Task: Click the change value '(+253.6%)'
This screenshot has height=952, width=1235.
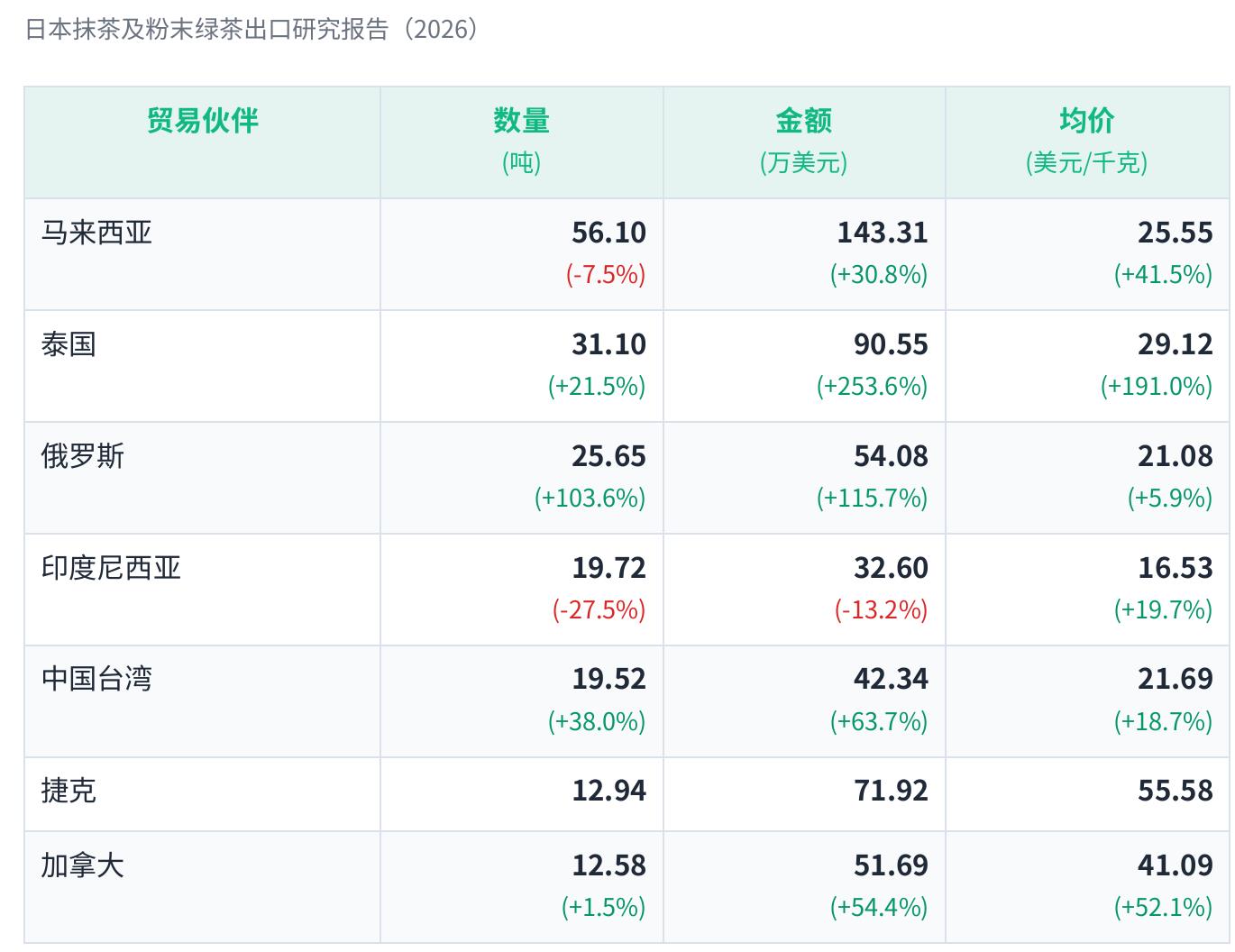Action: [x=873, y=386]
